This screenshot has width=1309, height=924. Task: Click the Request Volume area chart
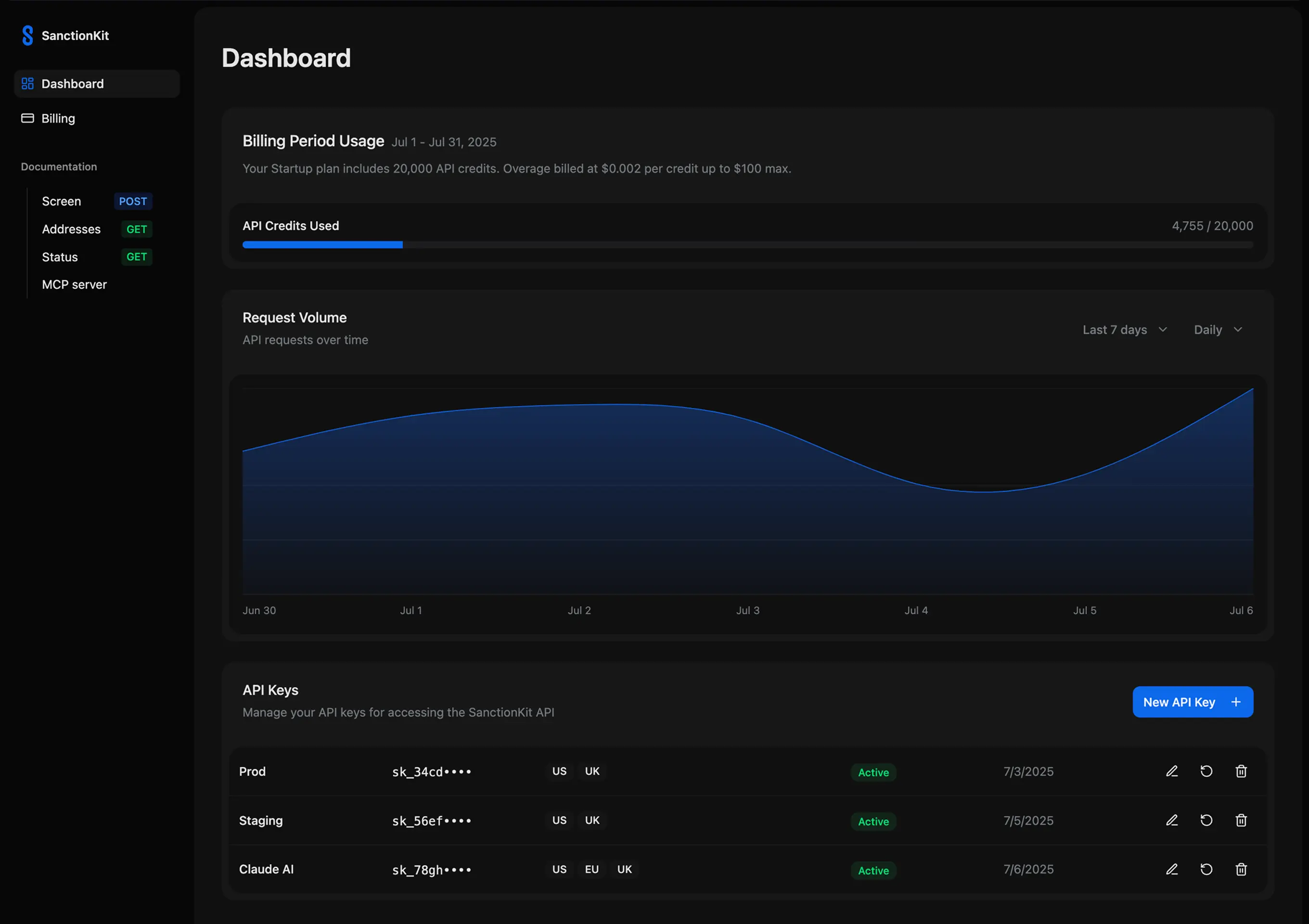point(747,491)
